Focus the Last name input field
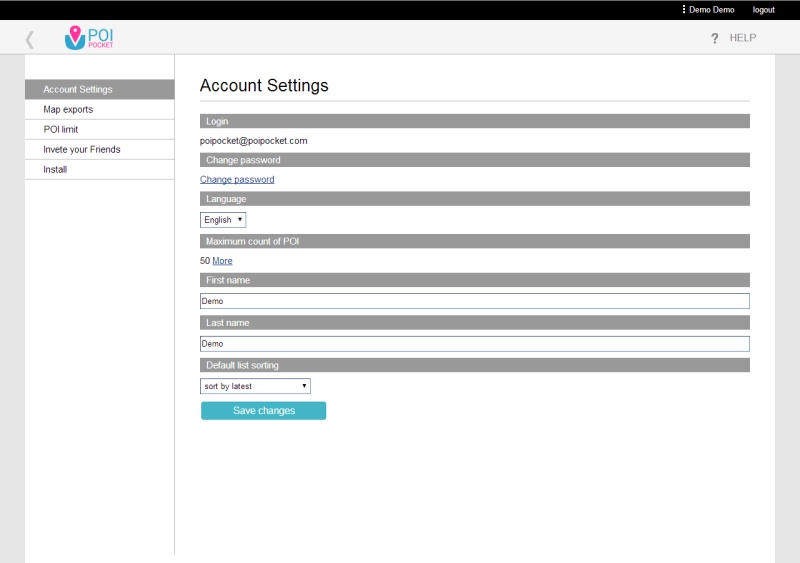Viewport: 800px width, 563px height. (474, 344)
